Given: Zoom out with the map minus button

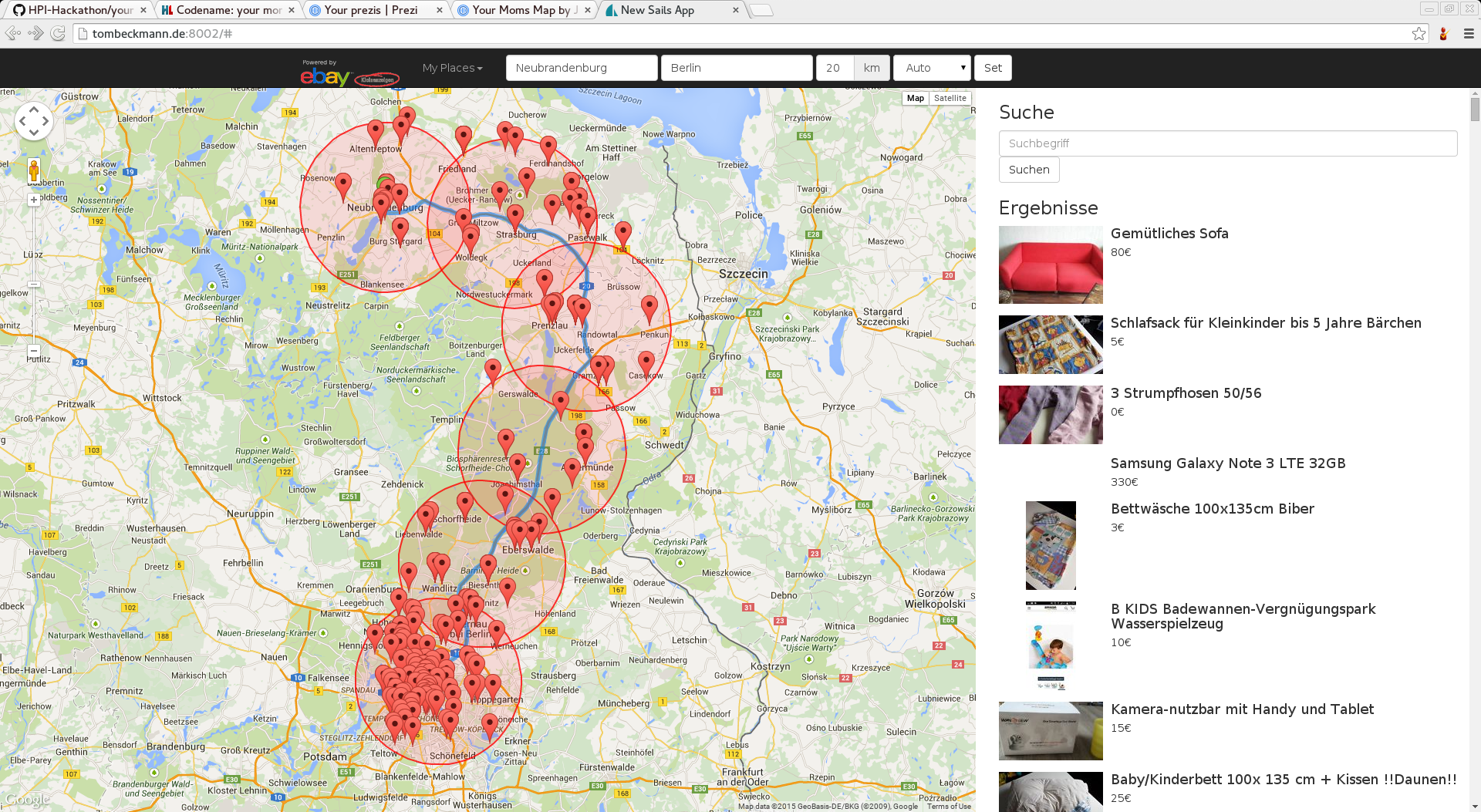Looking at the screenshot, I should click(34, 351).
